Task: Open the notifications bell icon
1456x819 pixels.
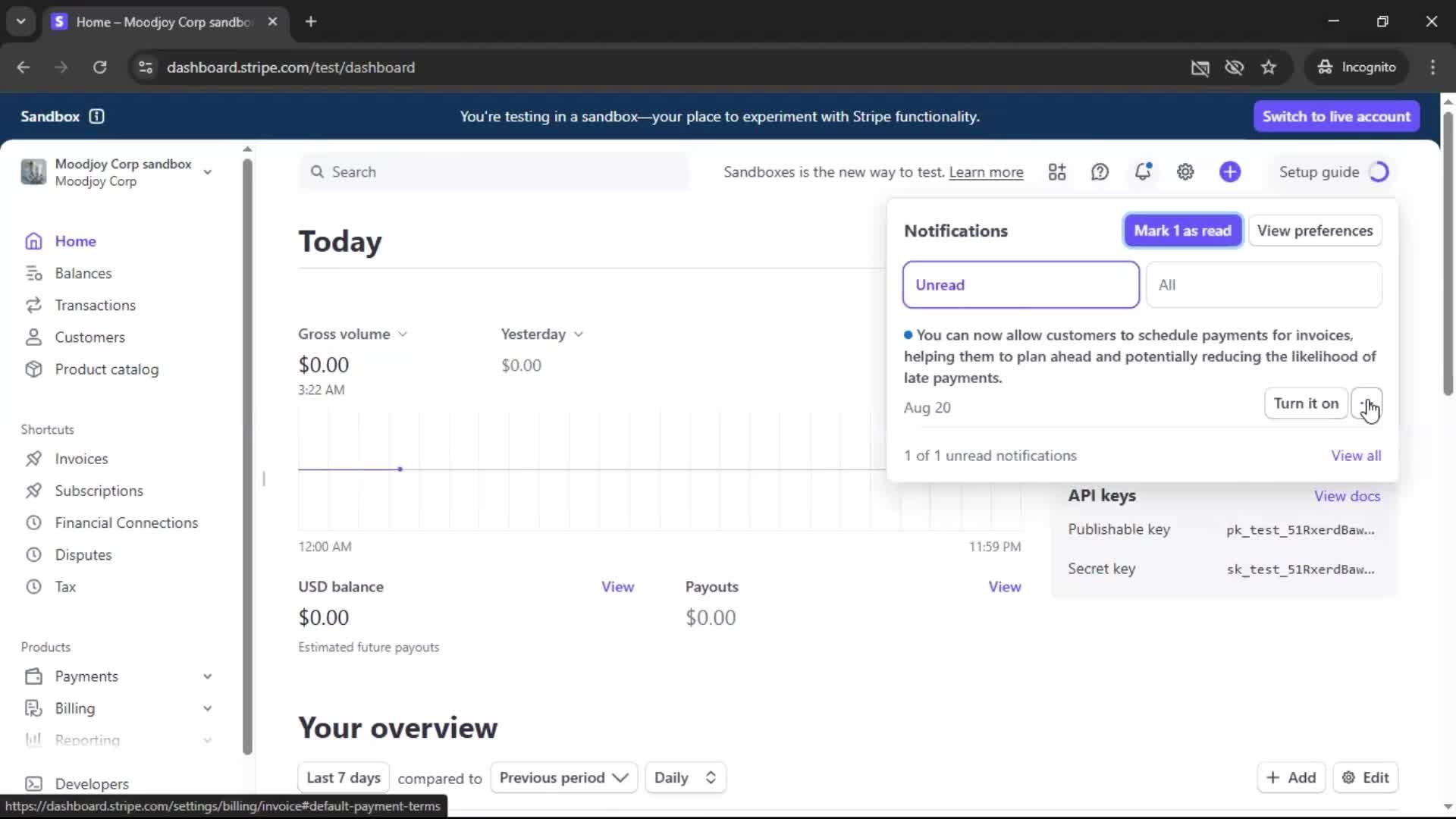Action: 1142,172
